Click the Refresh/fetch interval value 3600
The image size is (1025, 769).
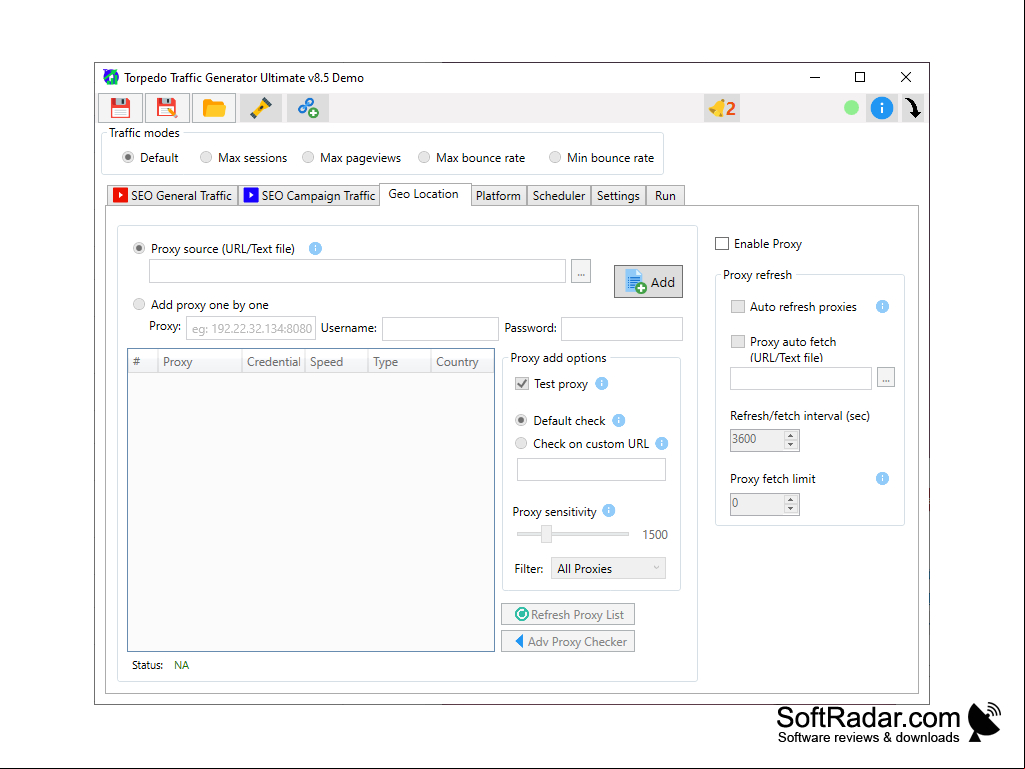(757, 439)
